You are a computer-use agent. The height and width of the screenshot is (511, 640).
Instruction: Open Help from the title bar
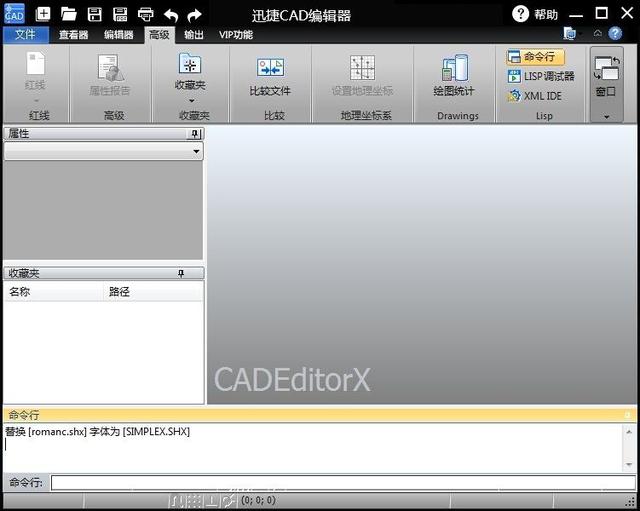click(535, 14)
